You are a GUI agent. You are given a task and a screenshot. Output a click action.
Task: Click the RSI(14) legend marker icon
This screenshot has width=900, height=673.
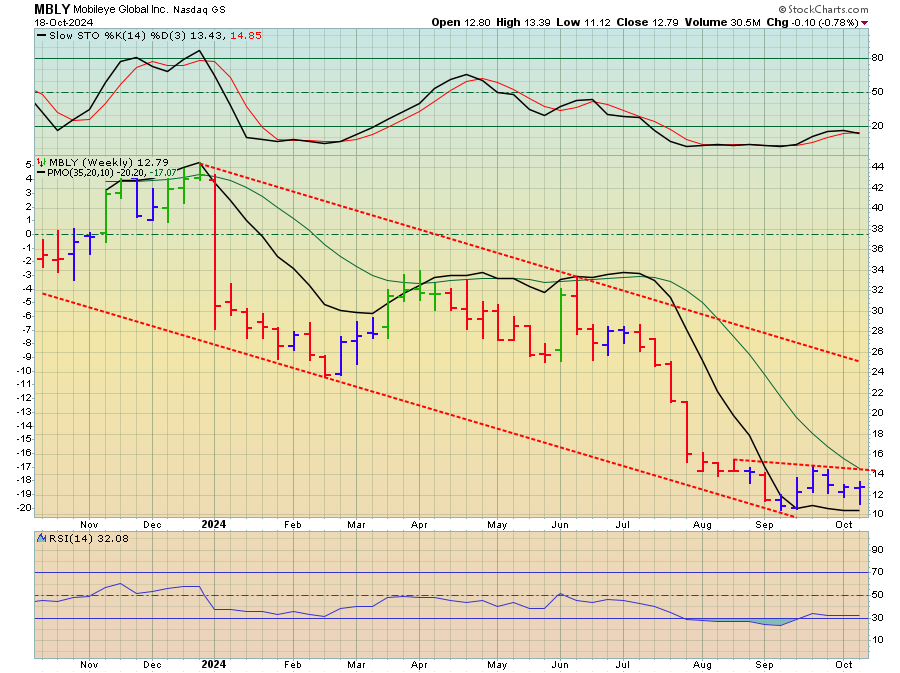point(42,538)
